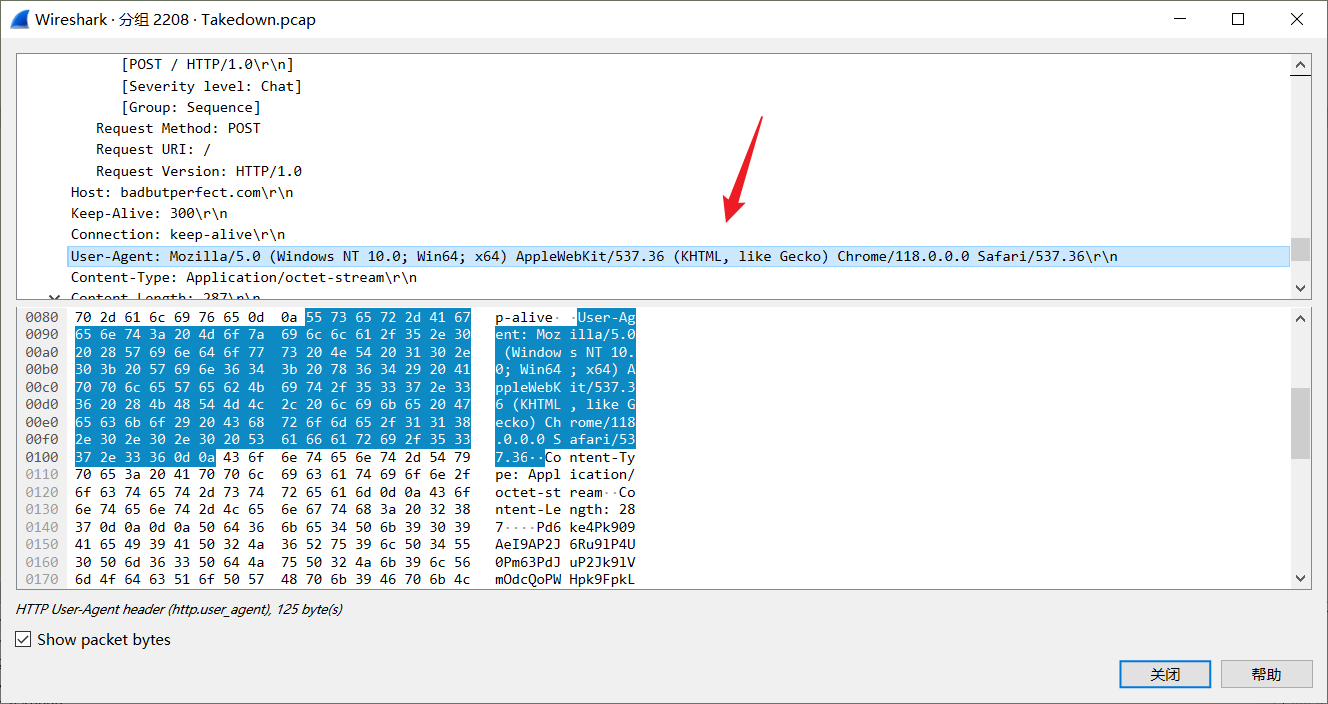Click ASCII text '(Window s NT 10.'

(x=569, y=352)
